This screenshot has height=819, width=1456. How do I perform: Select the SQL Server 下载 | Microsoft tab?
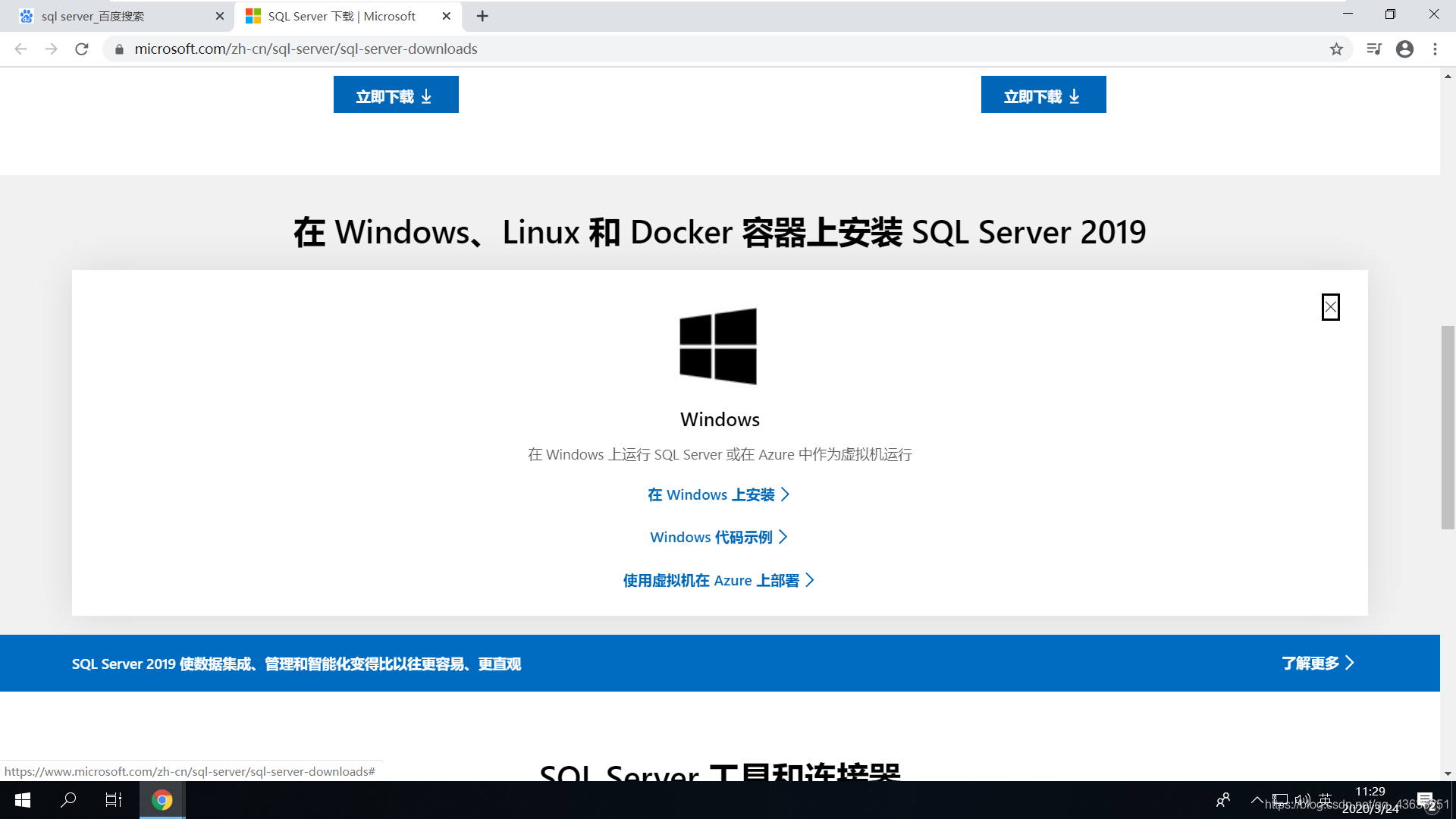click(348, 16)
